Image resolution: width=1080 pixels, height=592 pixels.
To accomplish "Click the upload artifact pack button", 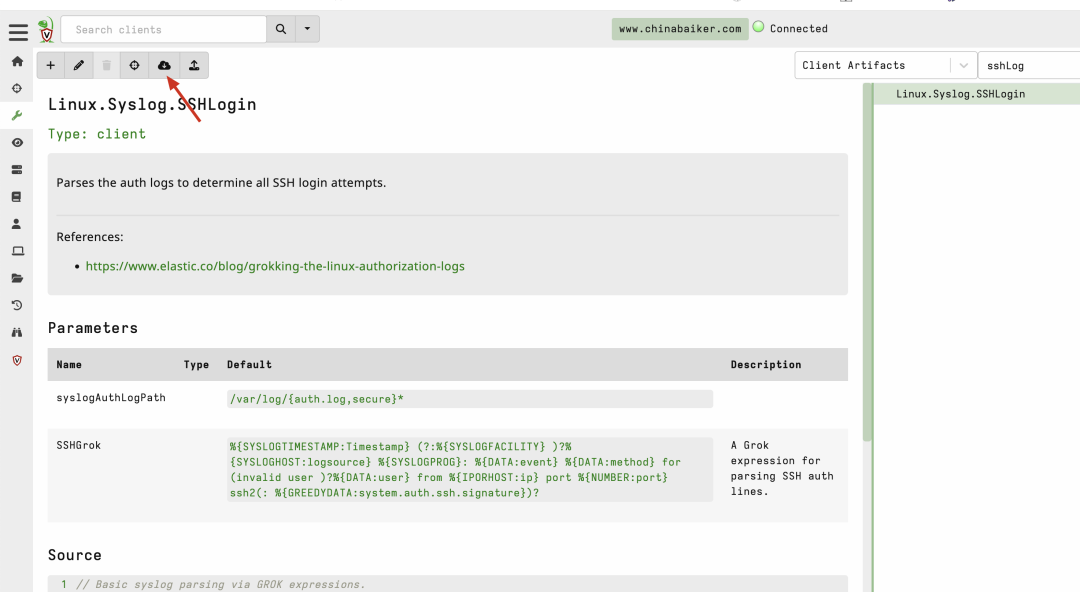I will point(194,66).
